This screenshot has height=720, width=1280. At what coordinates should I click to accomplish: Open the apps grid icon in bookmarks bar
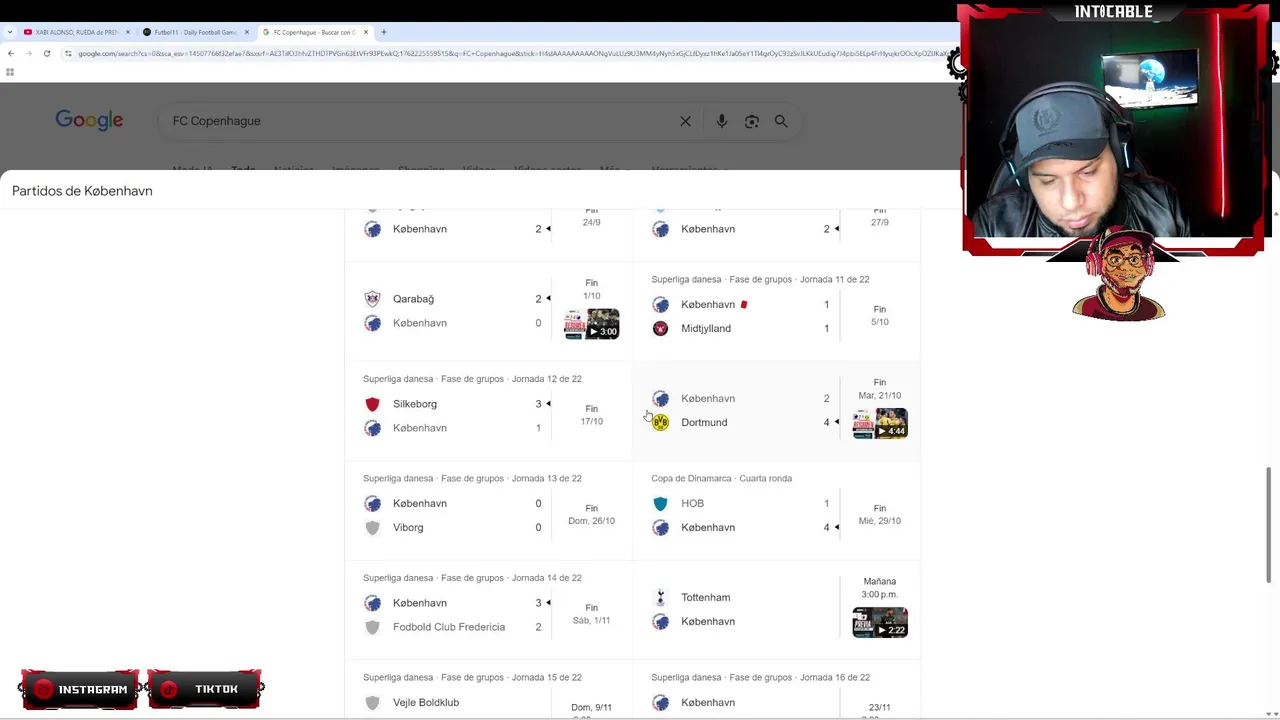tap(10, 72)
